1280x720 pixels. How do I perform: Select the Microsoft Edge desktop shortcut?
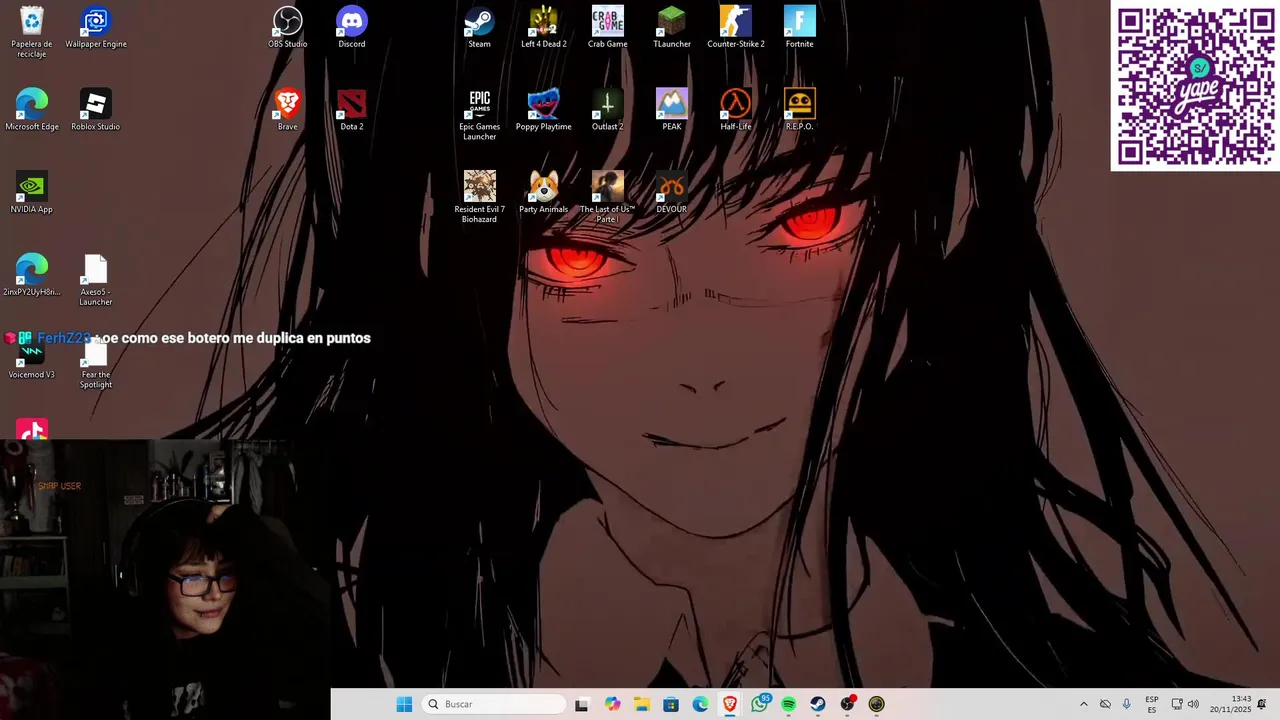point(32,110)
